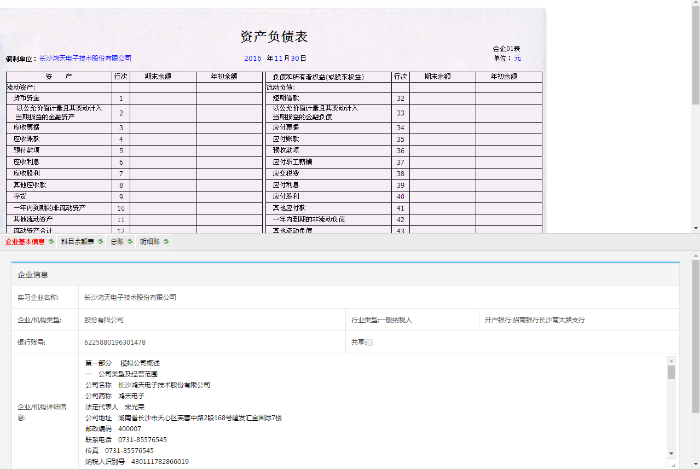Click the green refresh icon beside 科目余额表
700x470 pixels.
coord(100,241)
